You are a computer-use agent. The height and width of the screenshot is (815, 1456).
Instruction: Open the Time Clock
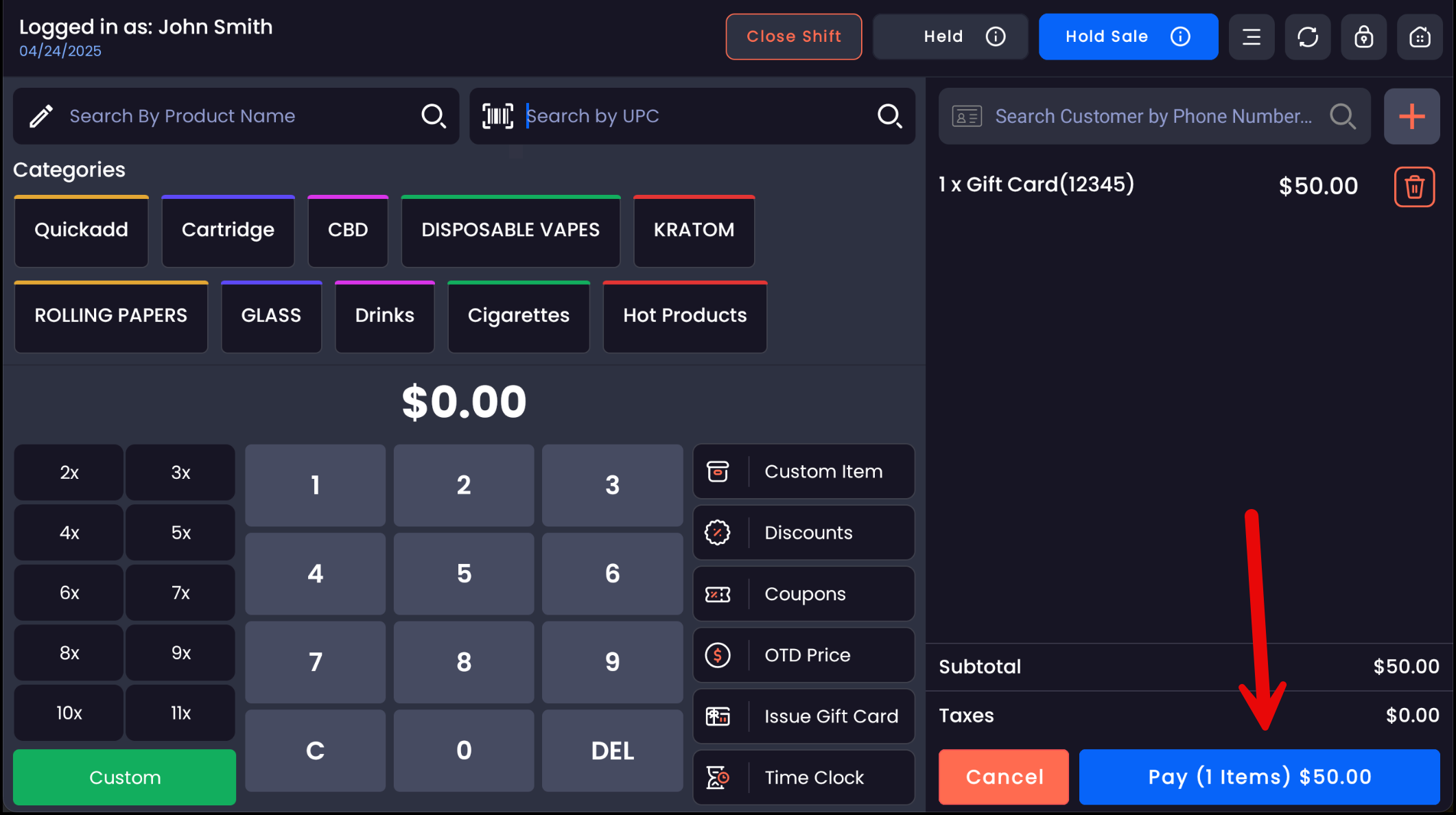tap(803, 777)
